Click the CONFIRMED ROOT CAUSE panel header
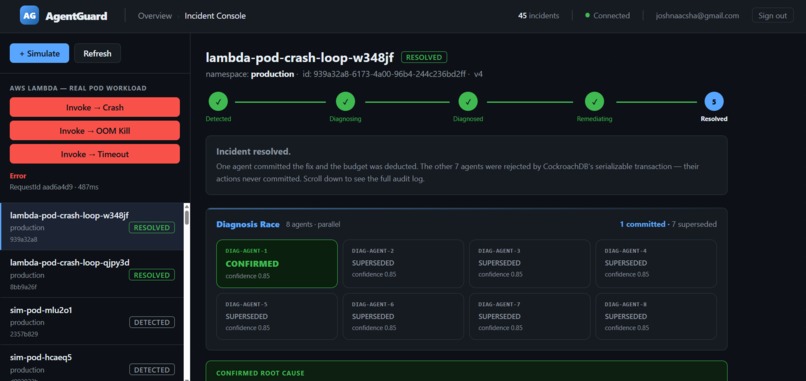 click(260, 373)
